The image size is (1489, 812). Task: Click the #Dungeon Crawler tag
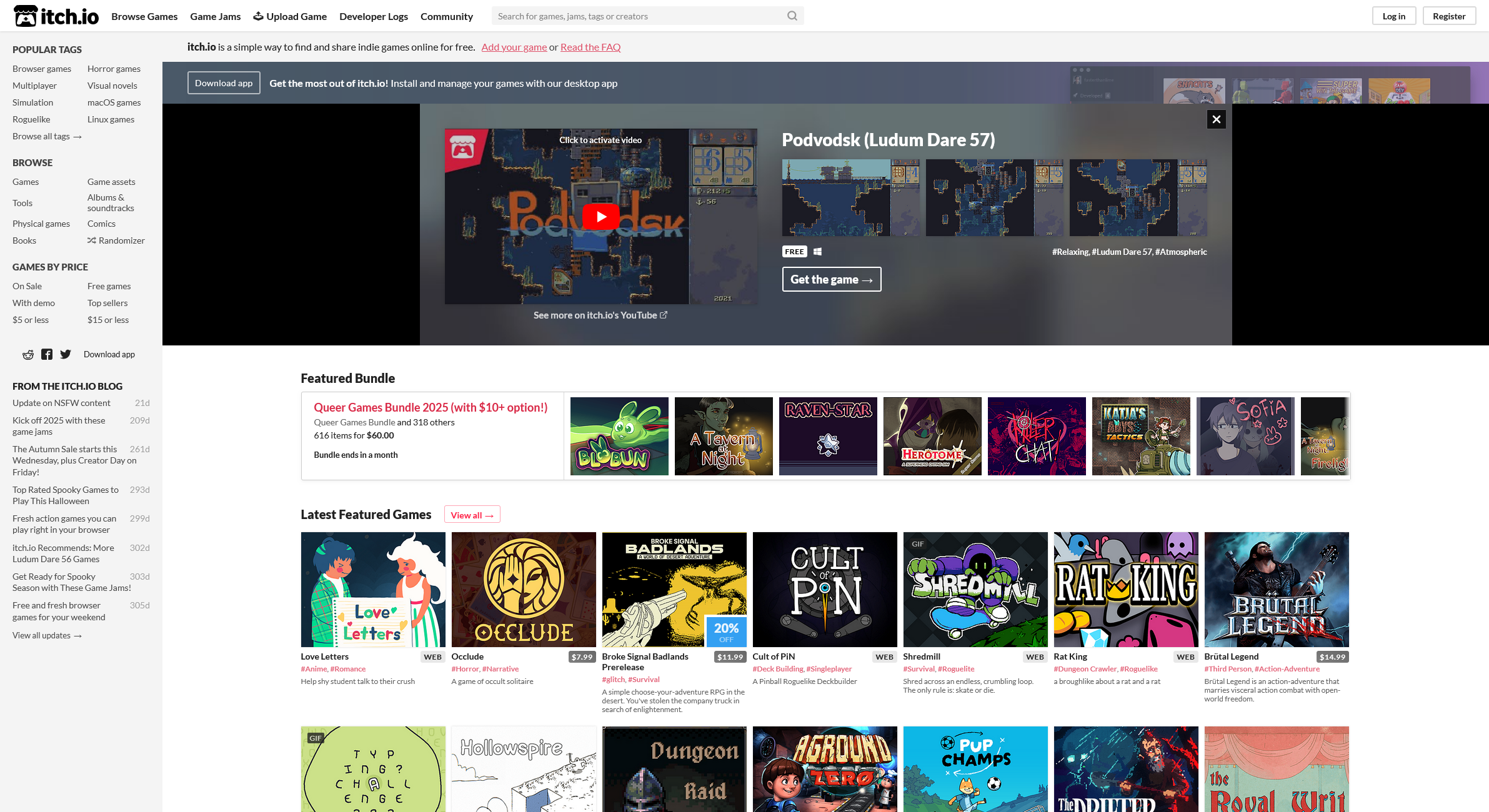[x=1085, y=669]
